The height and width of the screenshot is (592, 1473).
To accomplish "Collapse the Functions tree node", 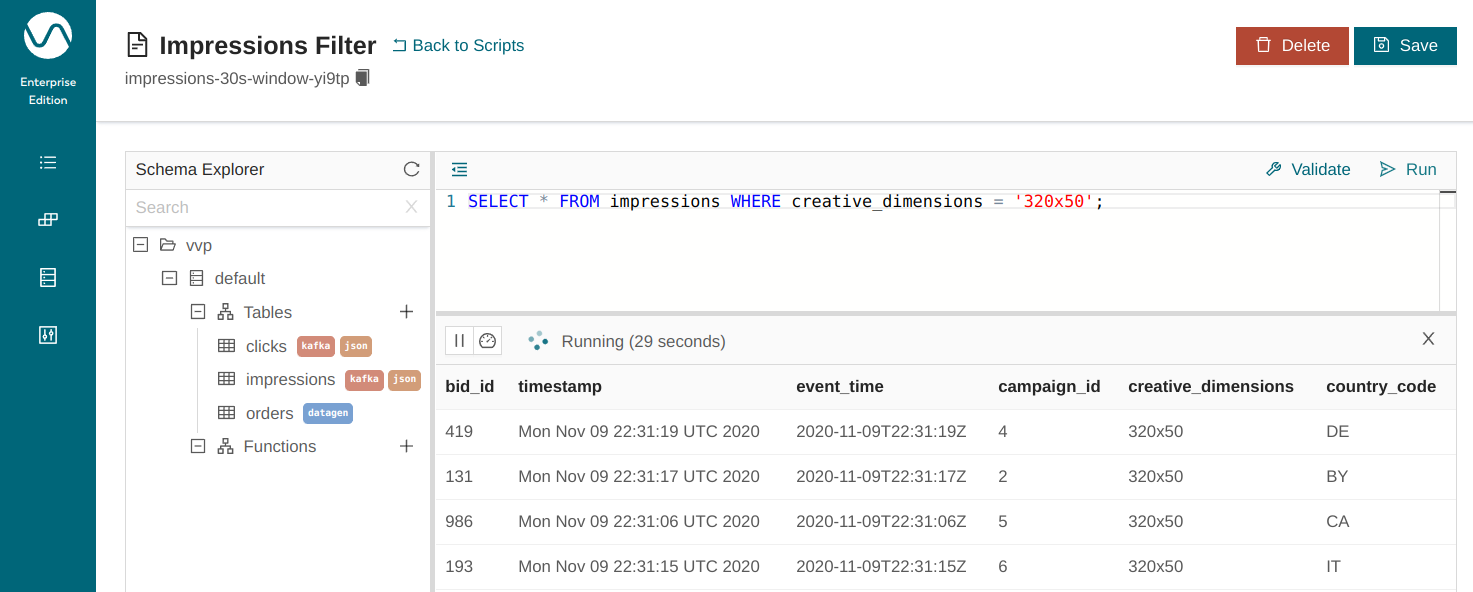I will pyautogui.click(x=198, y=446).
